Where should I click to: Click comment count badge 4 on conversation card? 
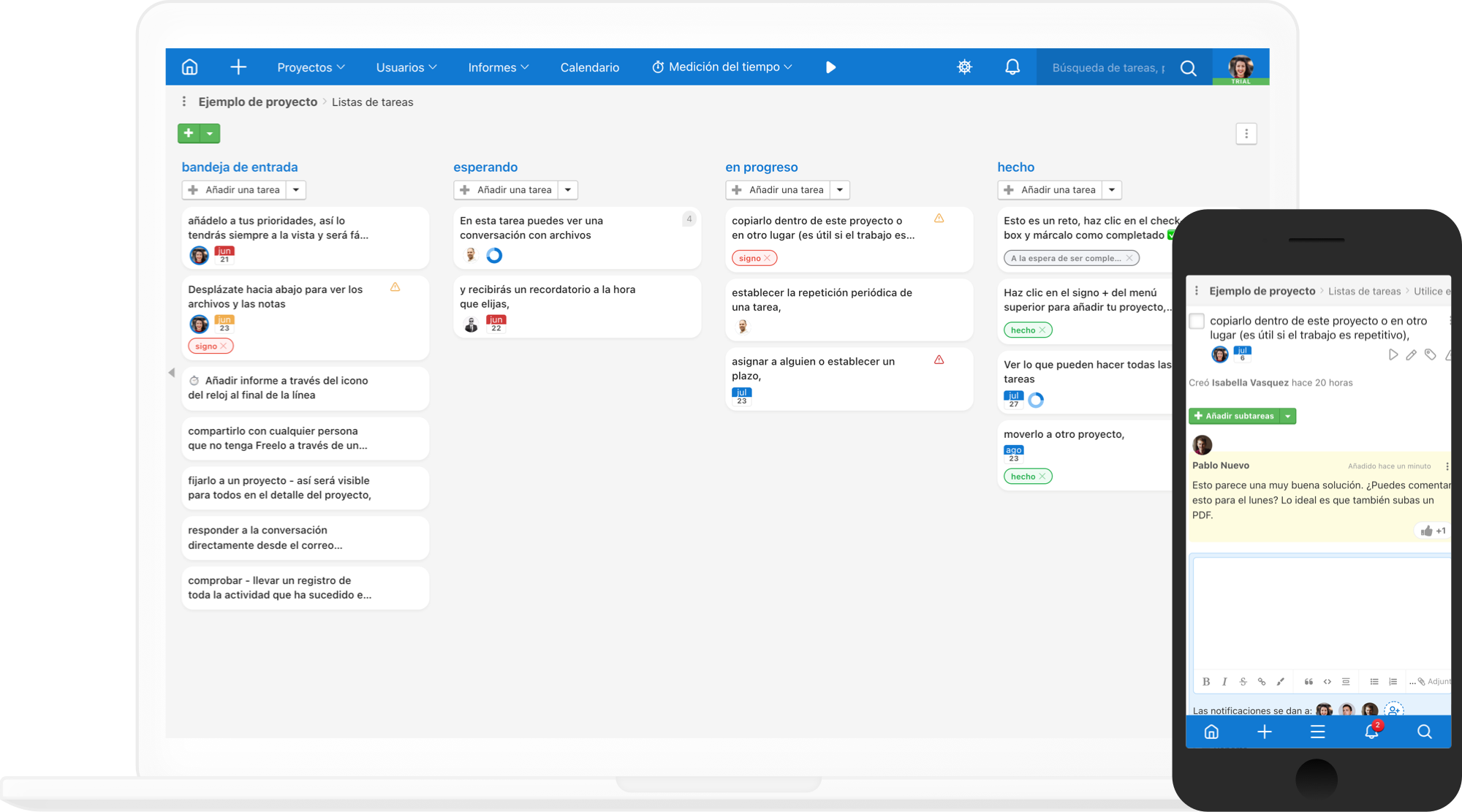click(689, 219)
